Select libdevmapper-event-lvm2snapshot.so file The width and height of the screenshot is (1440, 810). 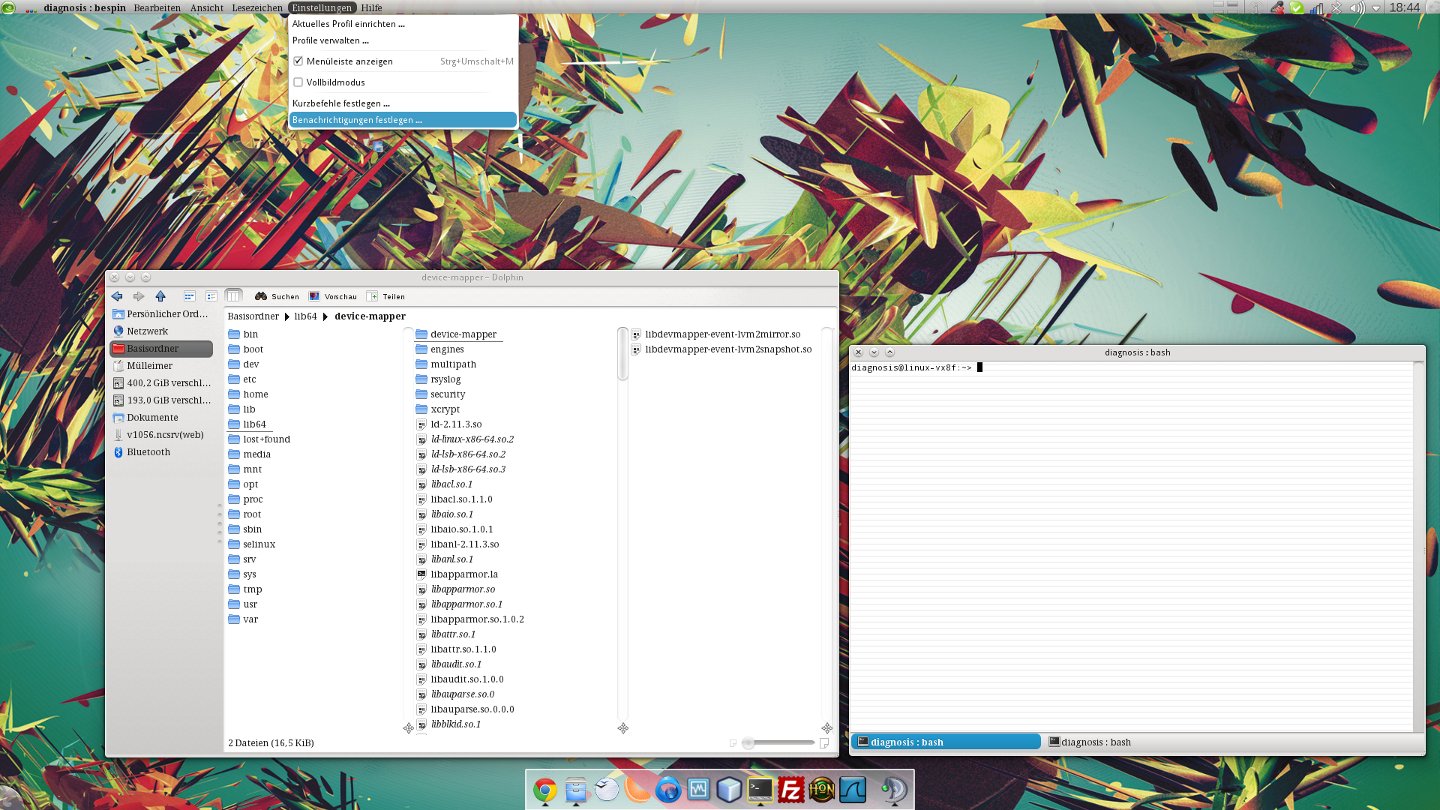coord(721,349)
